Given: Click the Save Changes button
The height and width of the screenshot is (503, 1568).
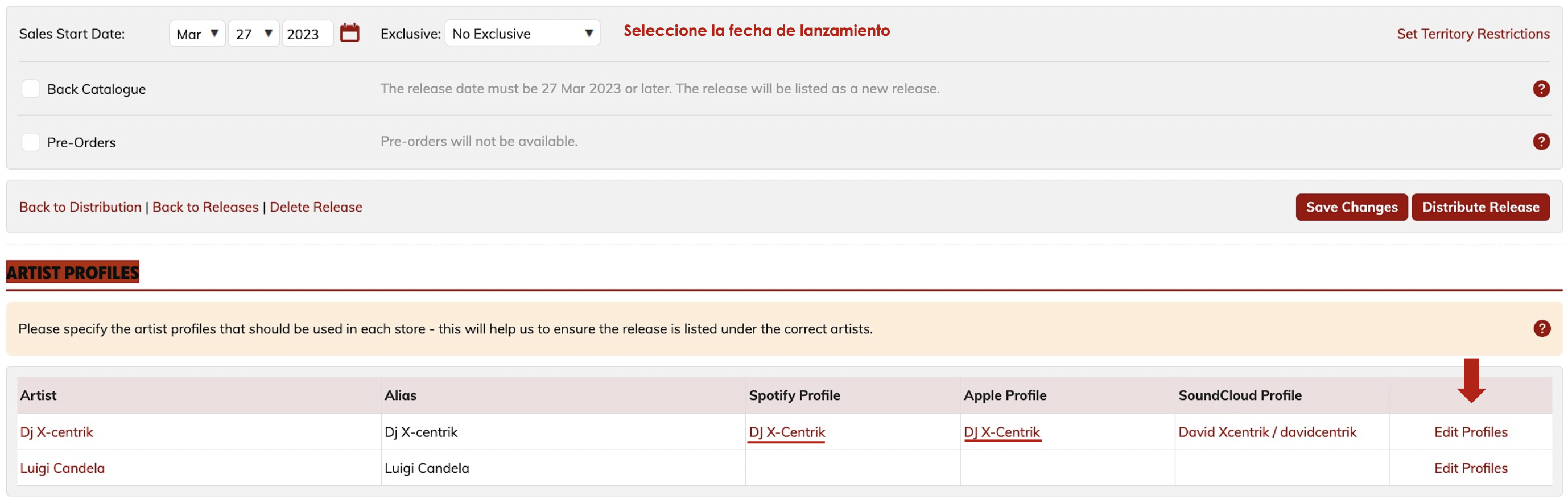Looking at the screenshot, I should [x=1351, y=207].
